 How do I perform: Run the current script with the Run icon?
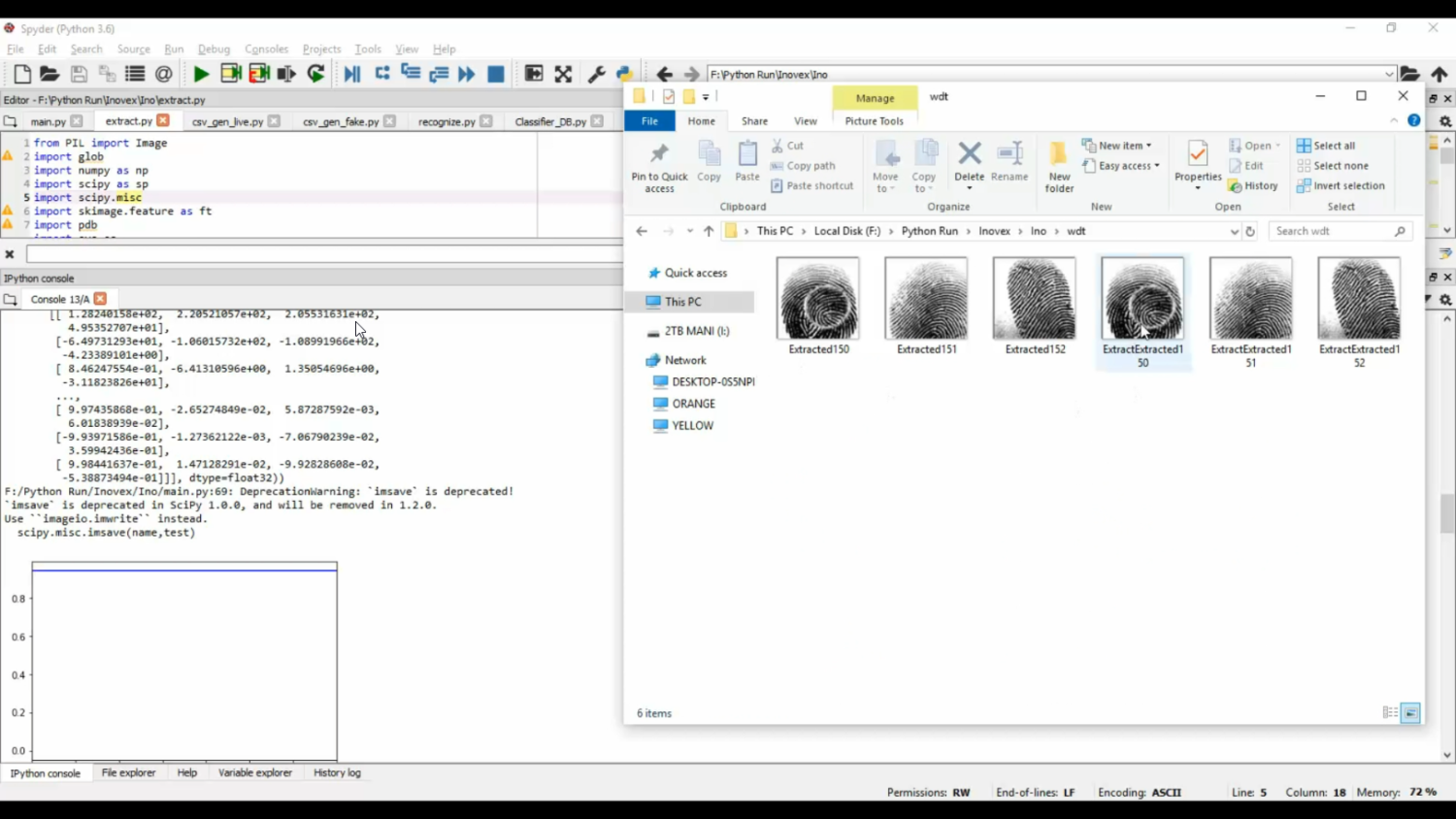[x=201, y=74]
